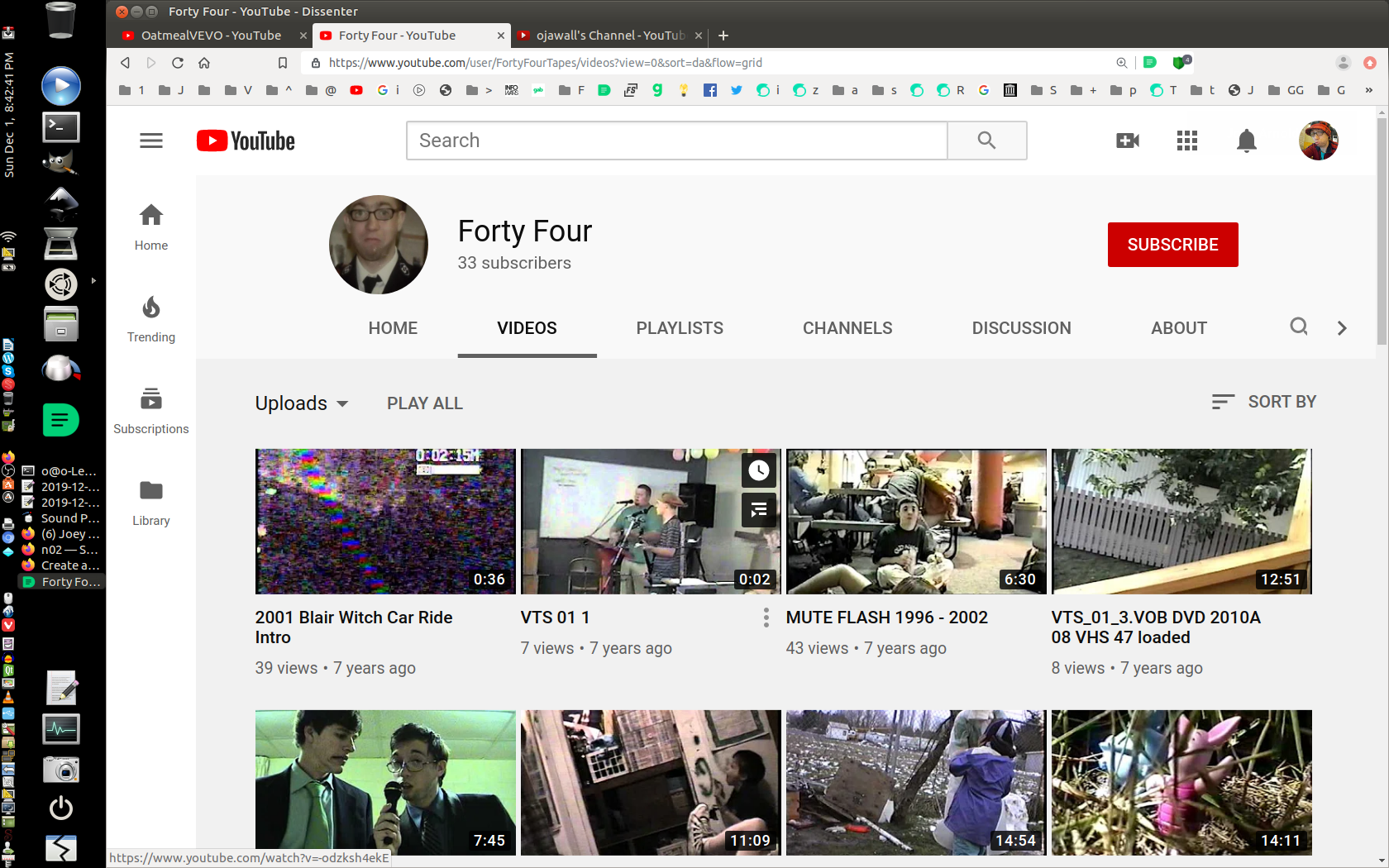The width and height of the screenshot is (1389, 868).
Task: Open the notifications bell
Action: coord(1247,141)
